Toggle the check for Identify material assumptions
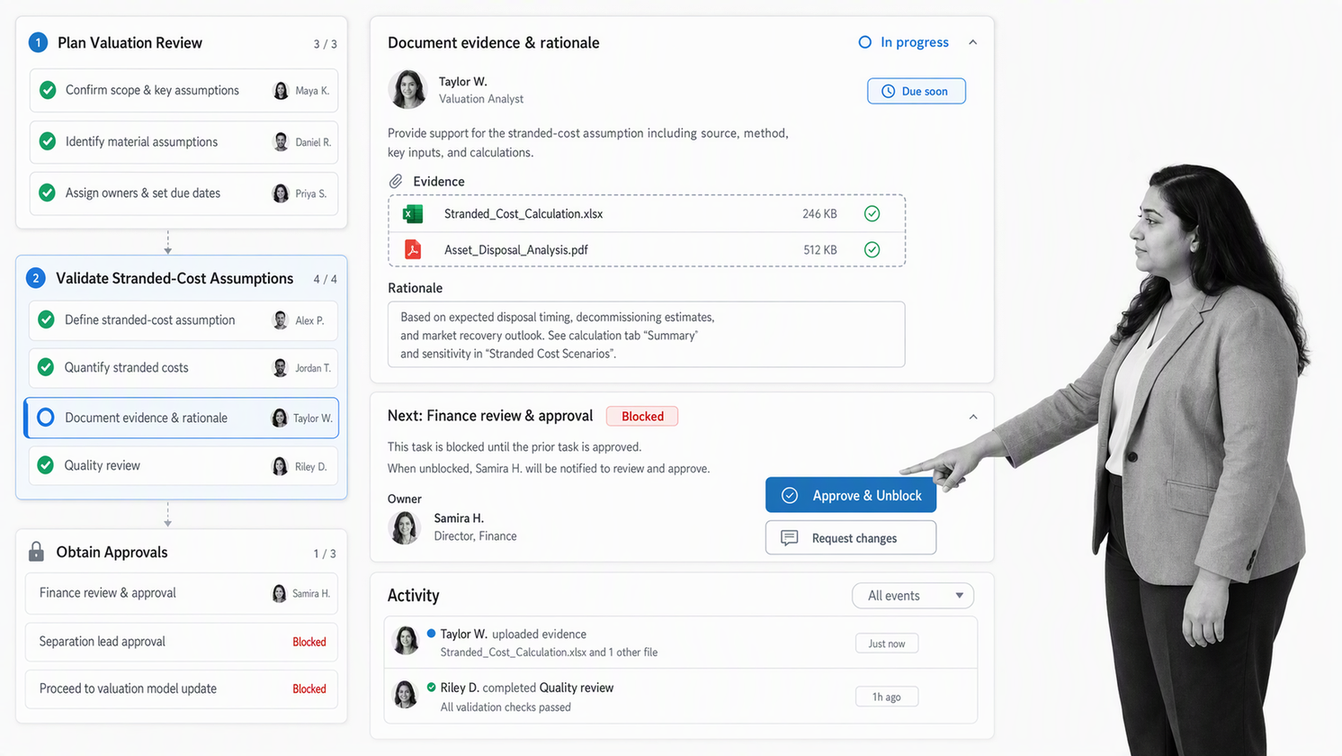Screen dimensions: 1342x756 [47, 142]
